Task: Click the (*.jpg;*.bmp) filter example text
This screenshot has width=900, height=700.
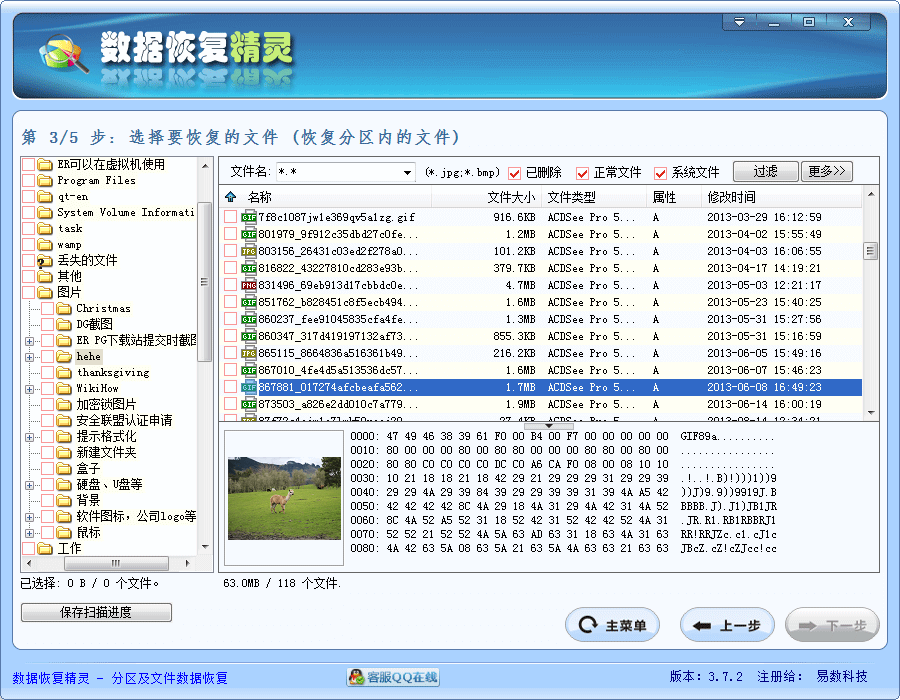Action: 462,172
